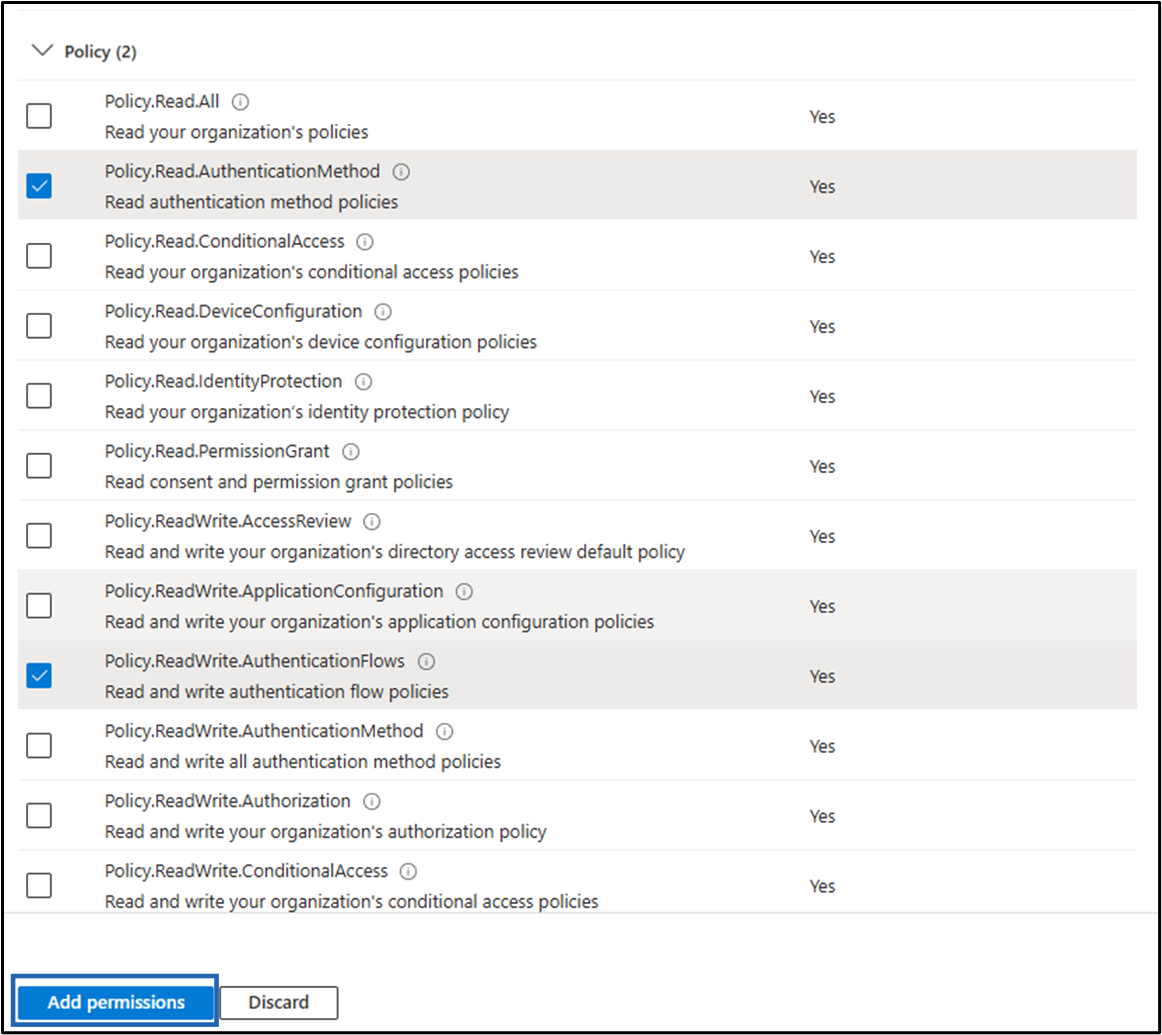1162x1035 pixels.
Task: Open info icon next to Policy.Read.All
Action: coord(240,101)
